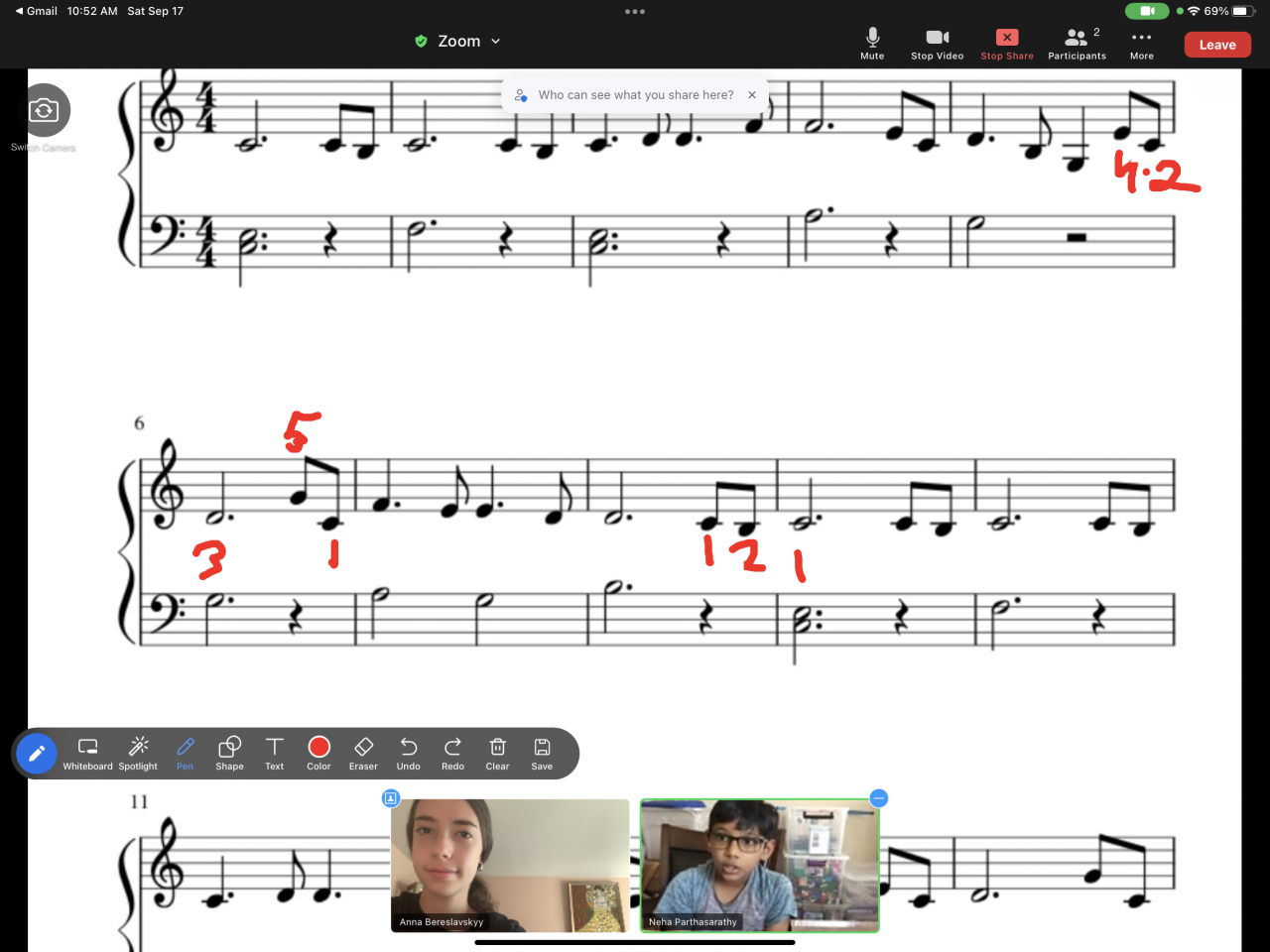The image size is (1270, 952).
Task: Open the Whiteboard tool
Action: pos(87,754)
